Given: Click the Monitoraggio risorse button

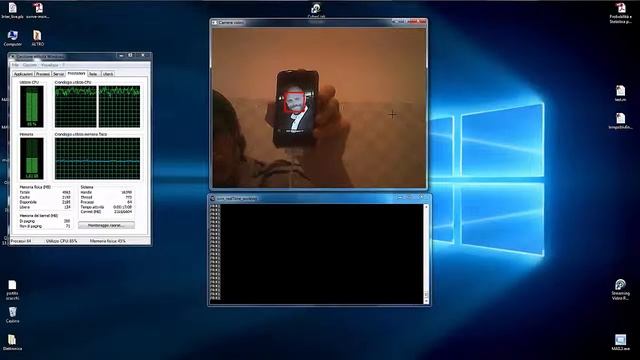Looking at the screenshot, I should coord(106,225).
